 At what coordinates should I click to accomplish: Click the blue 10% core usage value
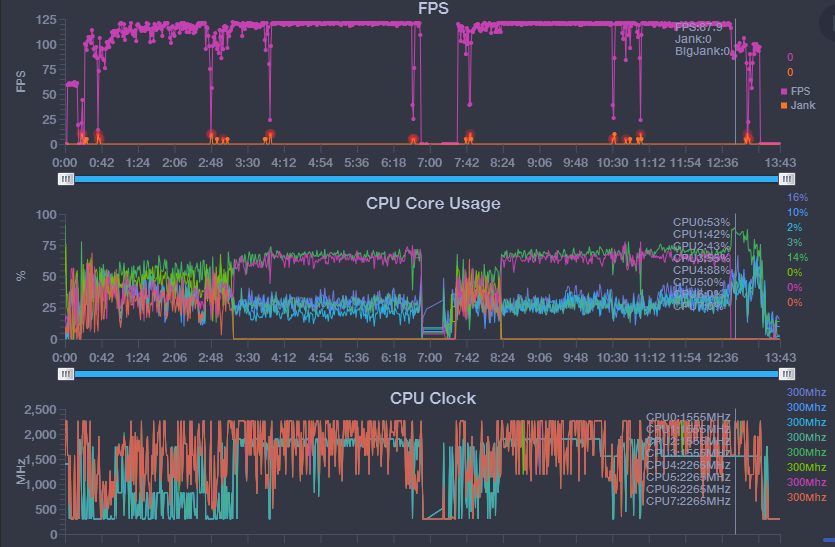(x=797, y=212)
